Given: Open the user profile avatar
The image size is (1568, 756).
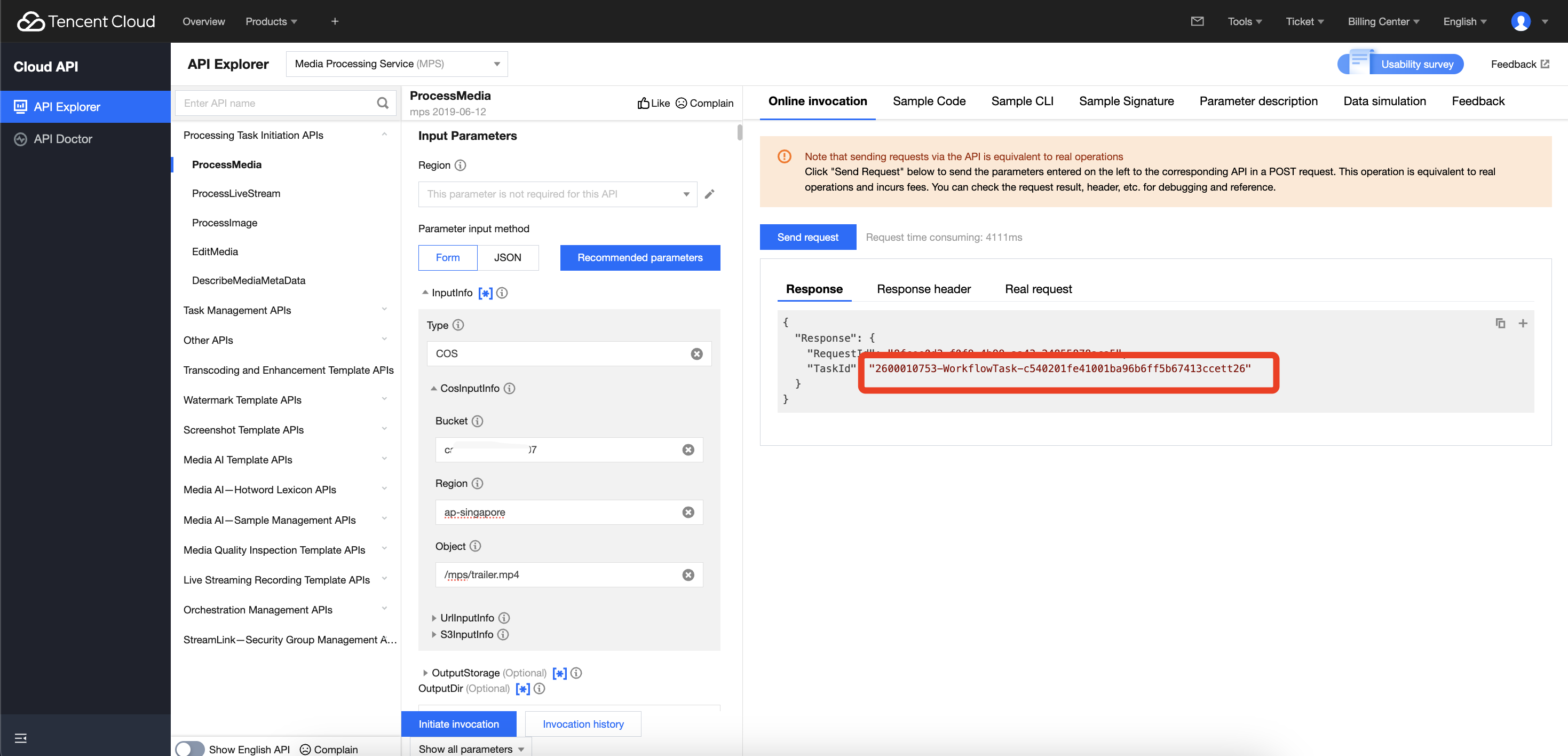Looking at the screenshot, I should (1520, 21).
